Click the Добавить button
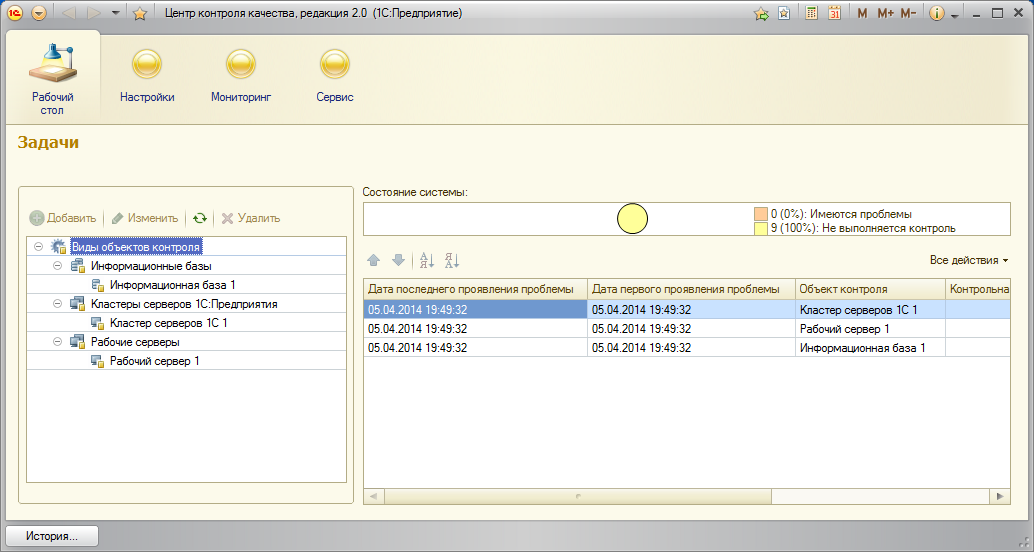Screen dimensions: 1034x552 tap(63, 218)
